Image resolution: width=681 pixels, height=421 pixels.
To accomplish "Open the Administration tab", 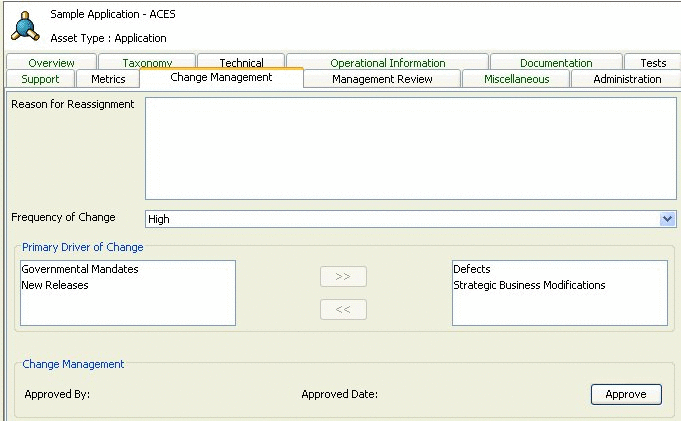I will tap(627, 79).
